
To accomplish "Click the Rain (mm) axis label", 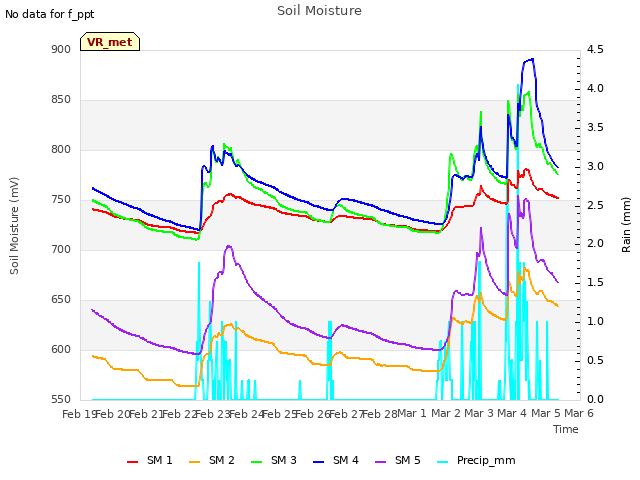I will pos(626,225).
